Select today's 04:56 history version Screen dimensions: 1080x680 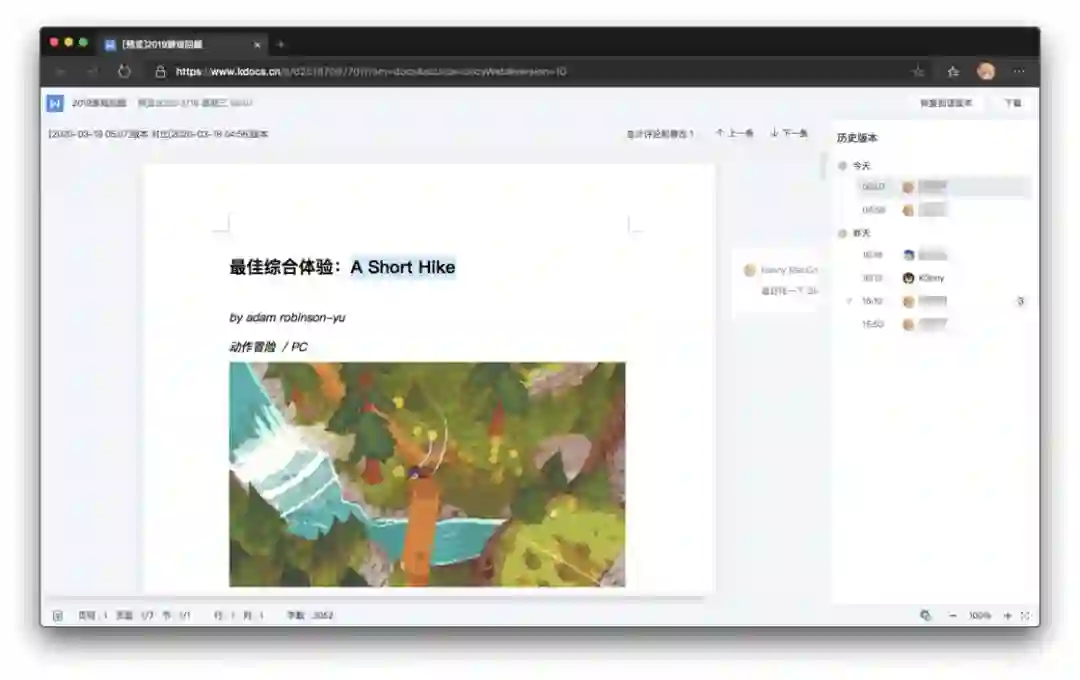[x=944, y=210]
